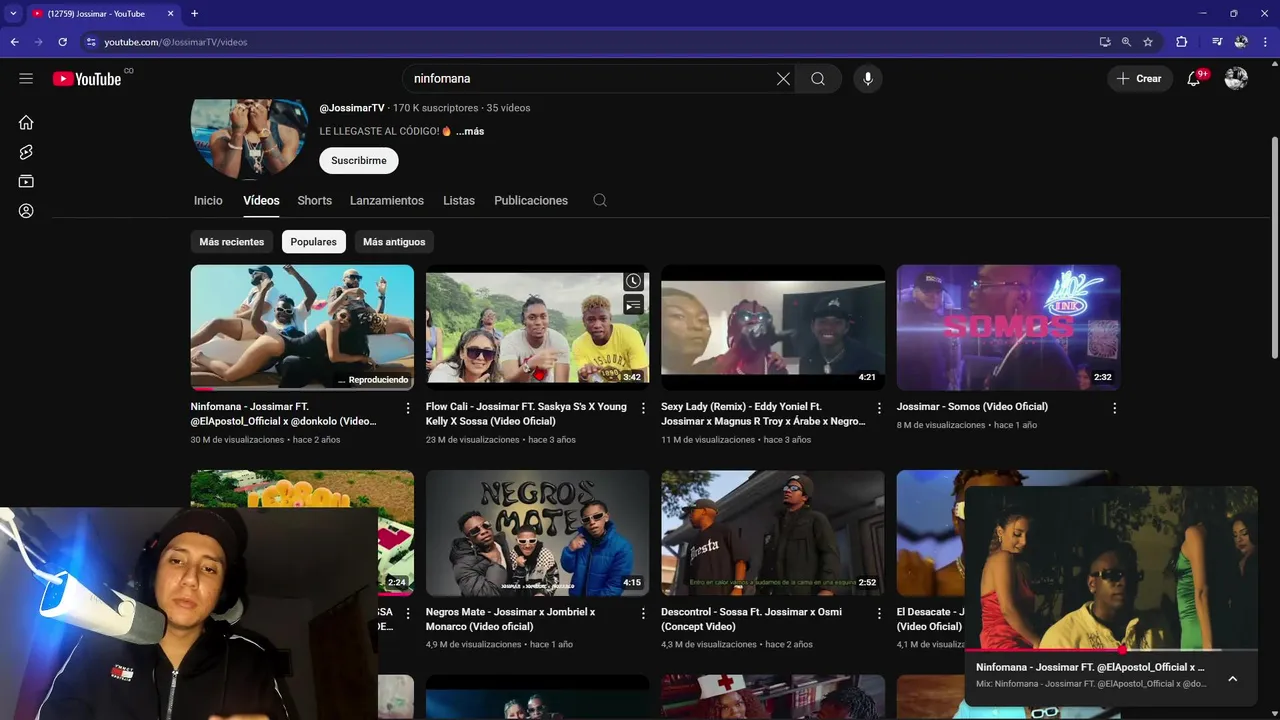Switch to the Shorts channel tab
The width and height of the screenshot is (1280, 720).
point(314,200)
